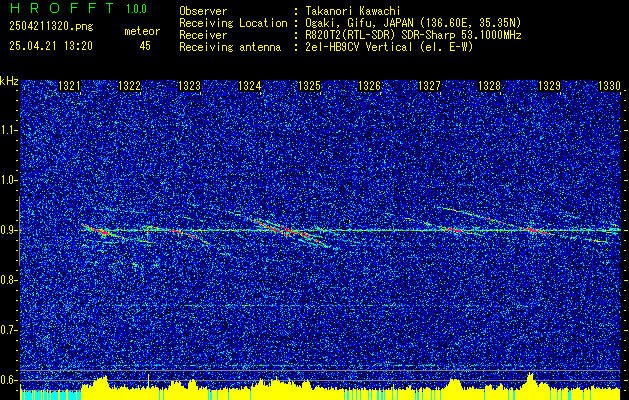629x400 pixels.
Task: Click the 1327 time marker
Action: pos(430,85)
